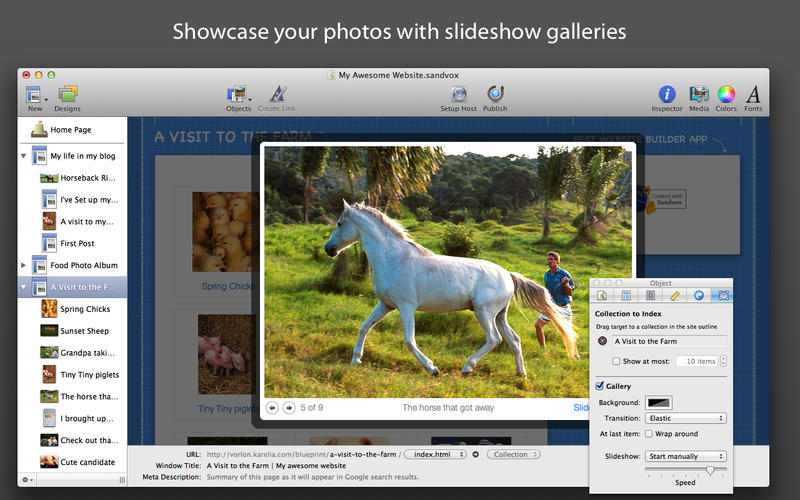Open Slideshow dropdown showing Start manually

tap(685, 456)
